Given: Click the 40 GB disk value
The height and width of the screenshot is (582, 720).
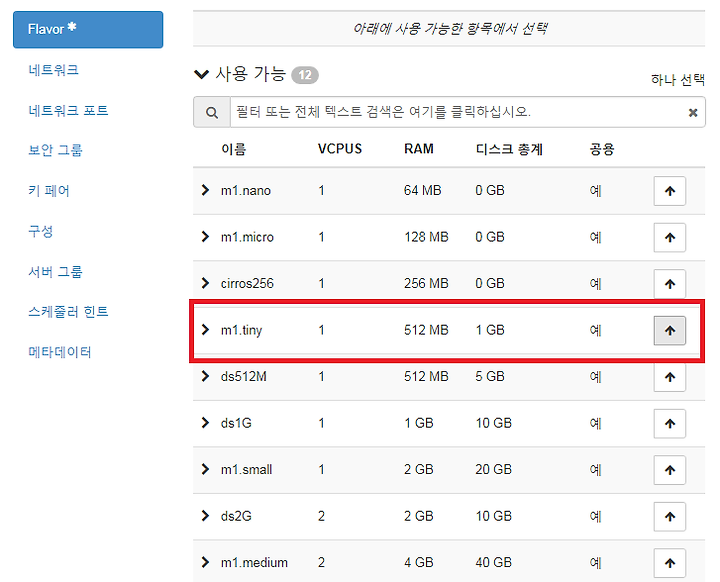Looking at the screenshot, I should 494,563.
